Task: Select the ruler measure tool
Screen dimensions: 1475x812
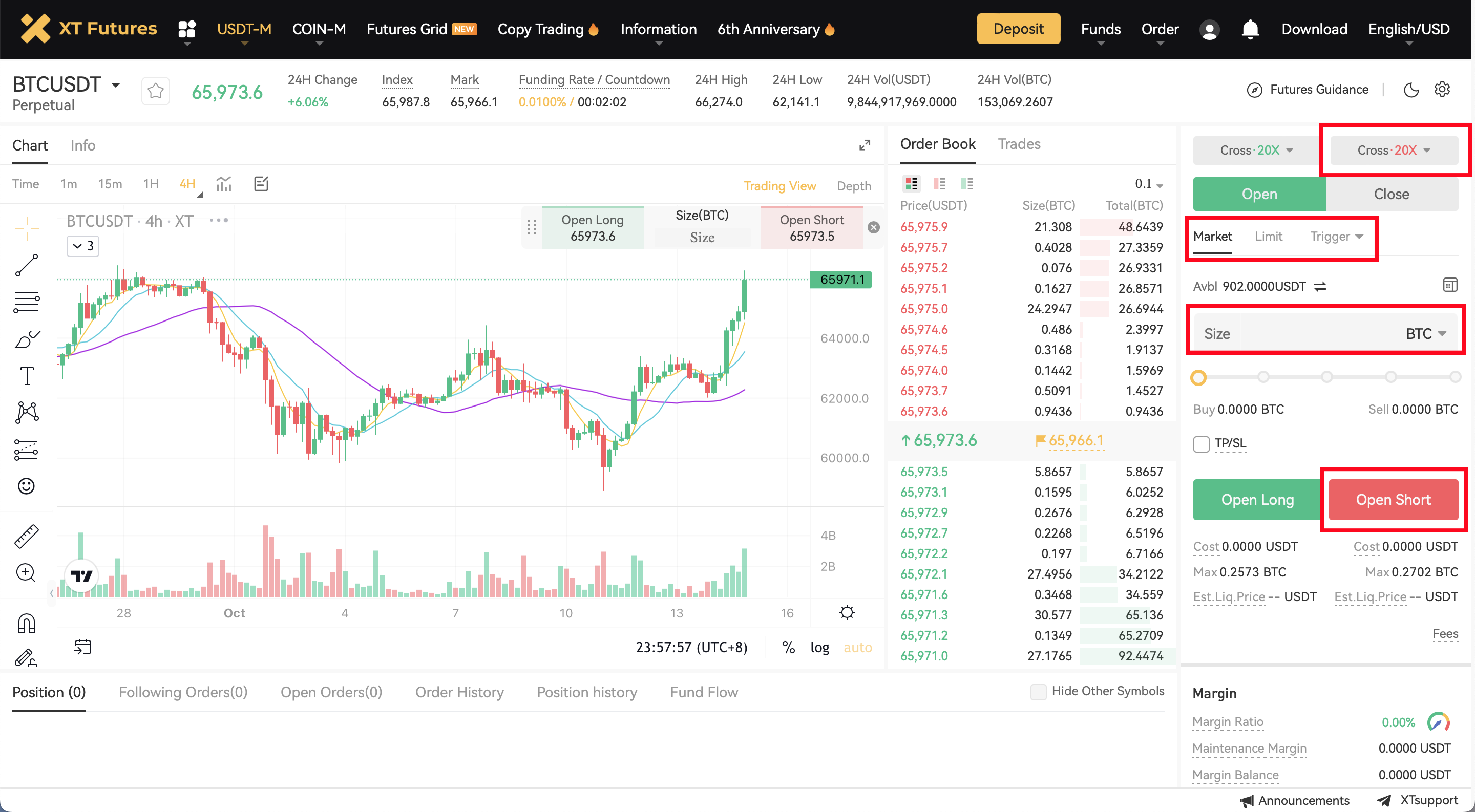Action: point(26,536)
